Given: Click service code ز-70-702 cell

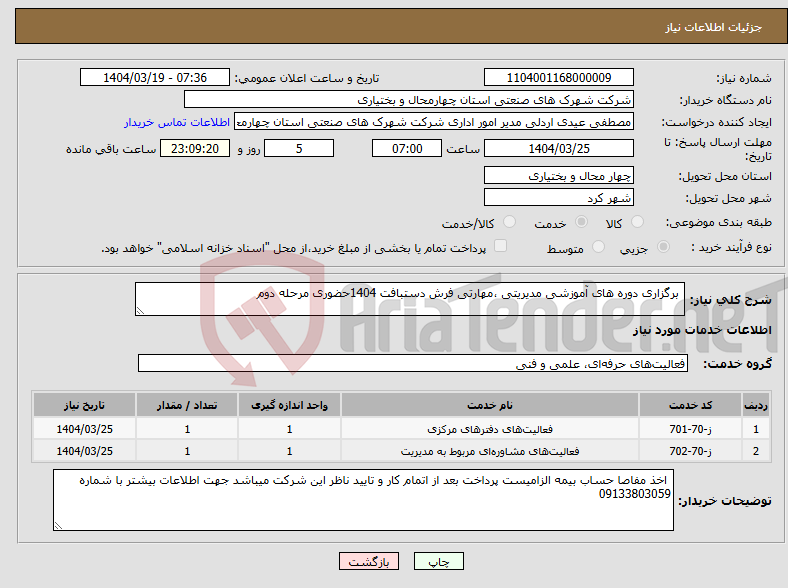Looking at the screenshot, I should click(691, 451).
